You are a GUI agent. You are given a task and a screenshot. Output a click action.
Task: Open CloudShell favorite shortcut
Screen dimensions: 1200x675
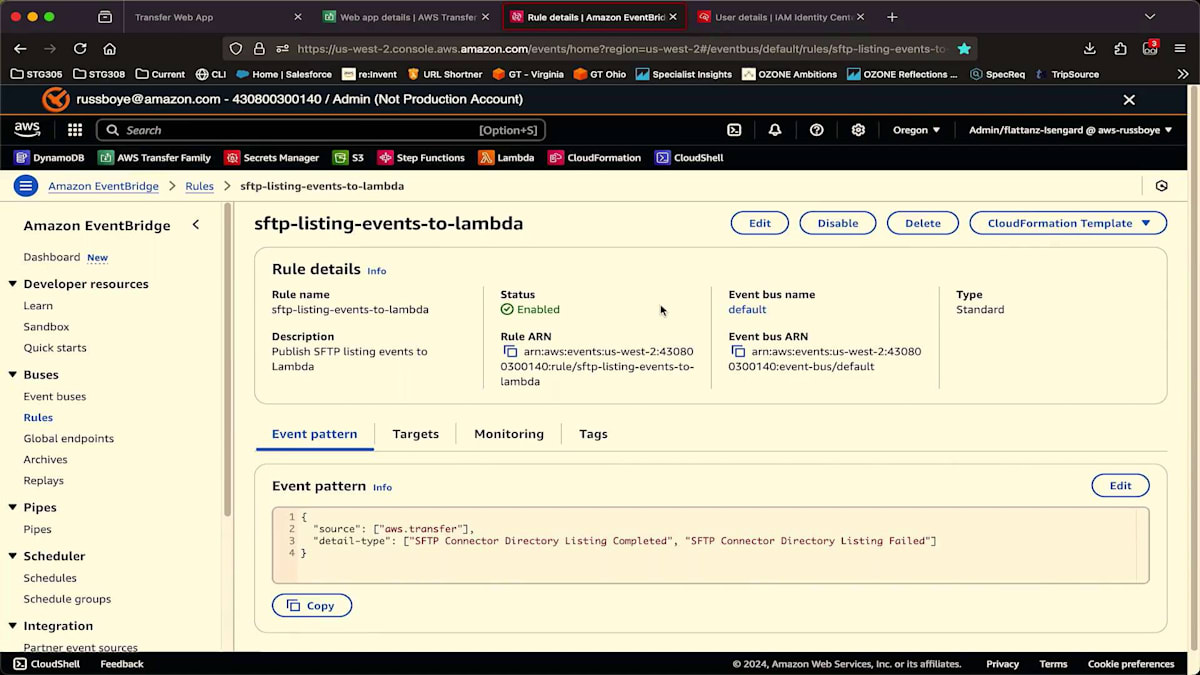point(689,158)
